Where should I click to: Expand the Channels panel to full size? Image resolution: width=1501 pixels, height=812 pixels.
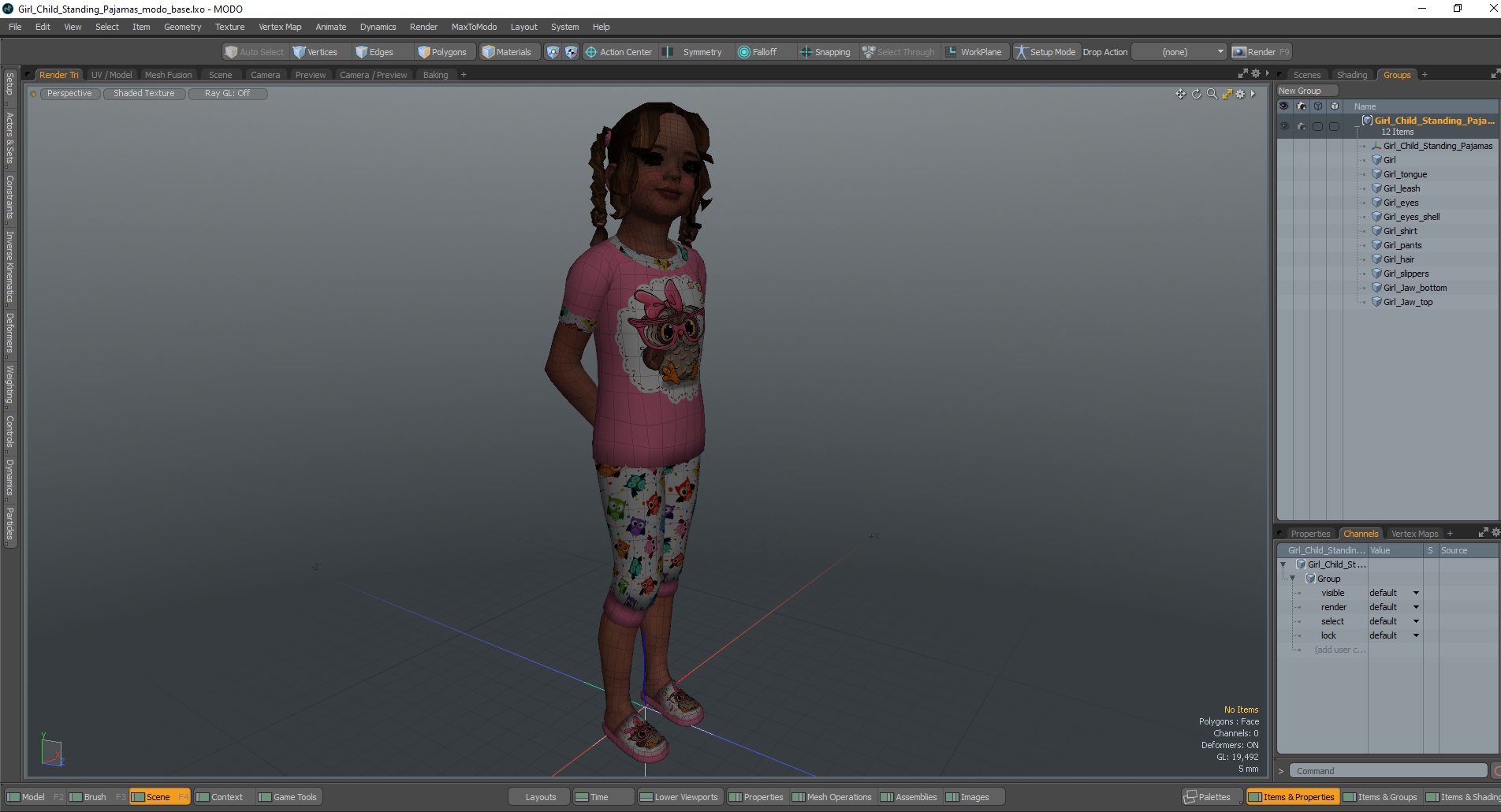1483,533
